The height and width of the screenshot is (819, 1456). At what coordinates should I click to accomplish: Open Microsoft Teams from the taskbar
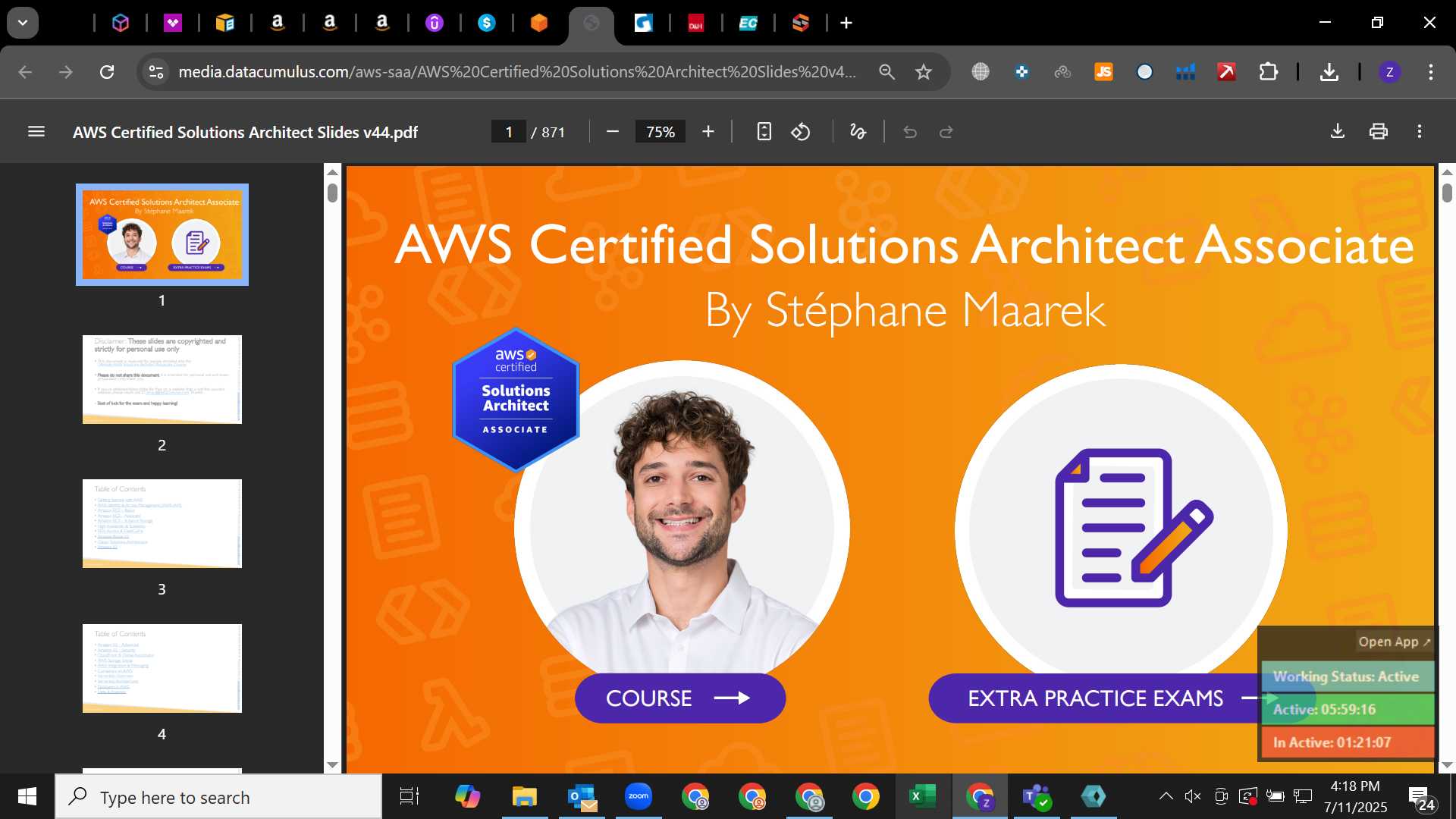(1036, 797)
